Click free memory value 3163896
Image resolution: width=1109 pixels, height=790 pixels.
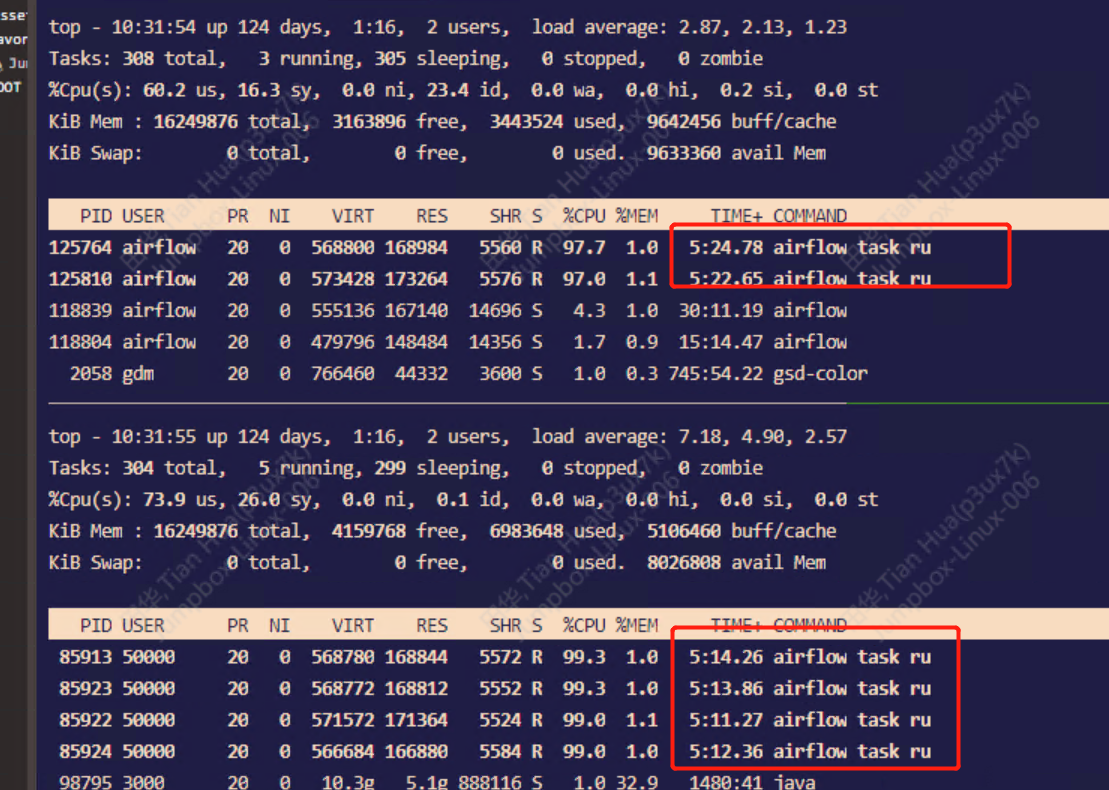click(368, 121)
